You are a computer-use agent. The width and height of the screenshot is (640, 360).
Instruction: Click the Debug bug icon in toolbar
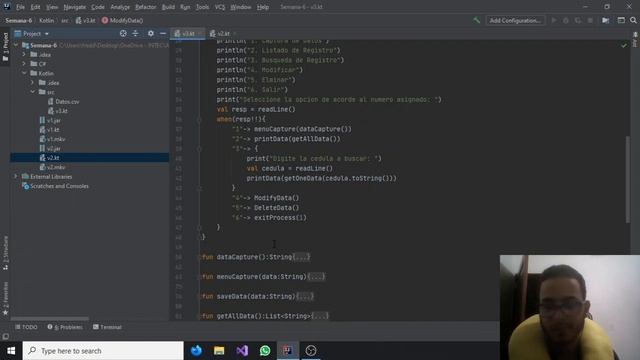click(x=566, y=20)
